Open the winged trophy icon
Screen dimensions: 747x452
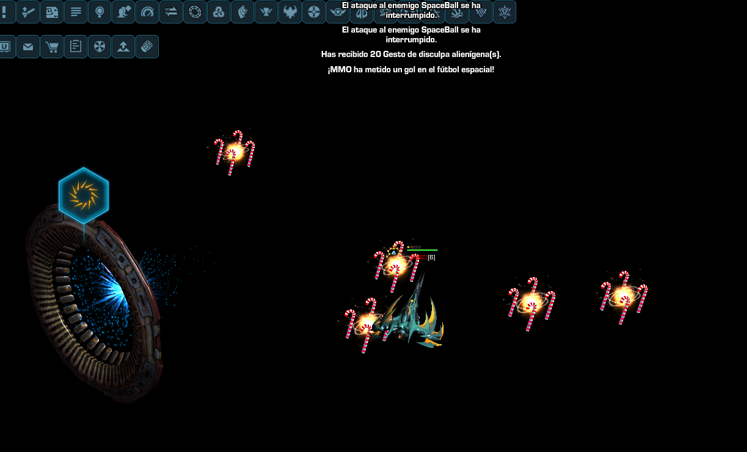pos(266,12)
